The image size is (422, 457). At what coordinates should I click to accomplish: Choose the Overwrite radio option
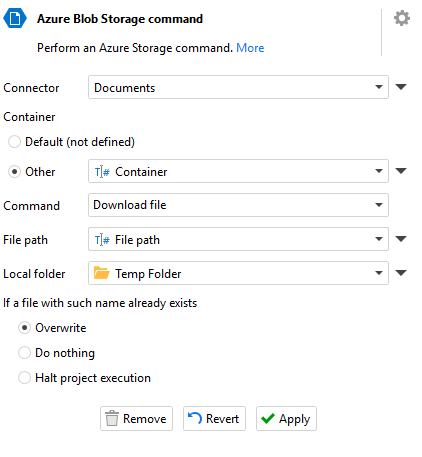tap(24, 328)
